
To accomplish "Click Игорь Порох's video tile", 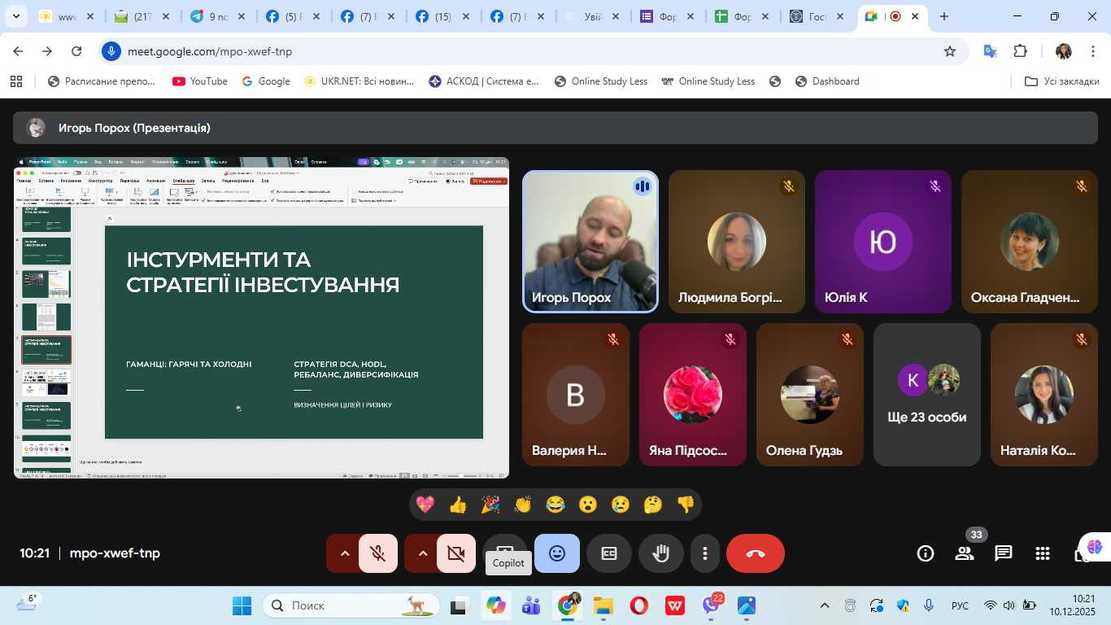I will (590, 242).
